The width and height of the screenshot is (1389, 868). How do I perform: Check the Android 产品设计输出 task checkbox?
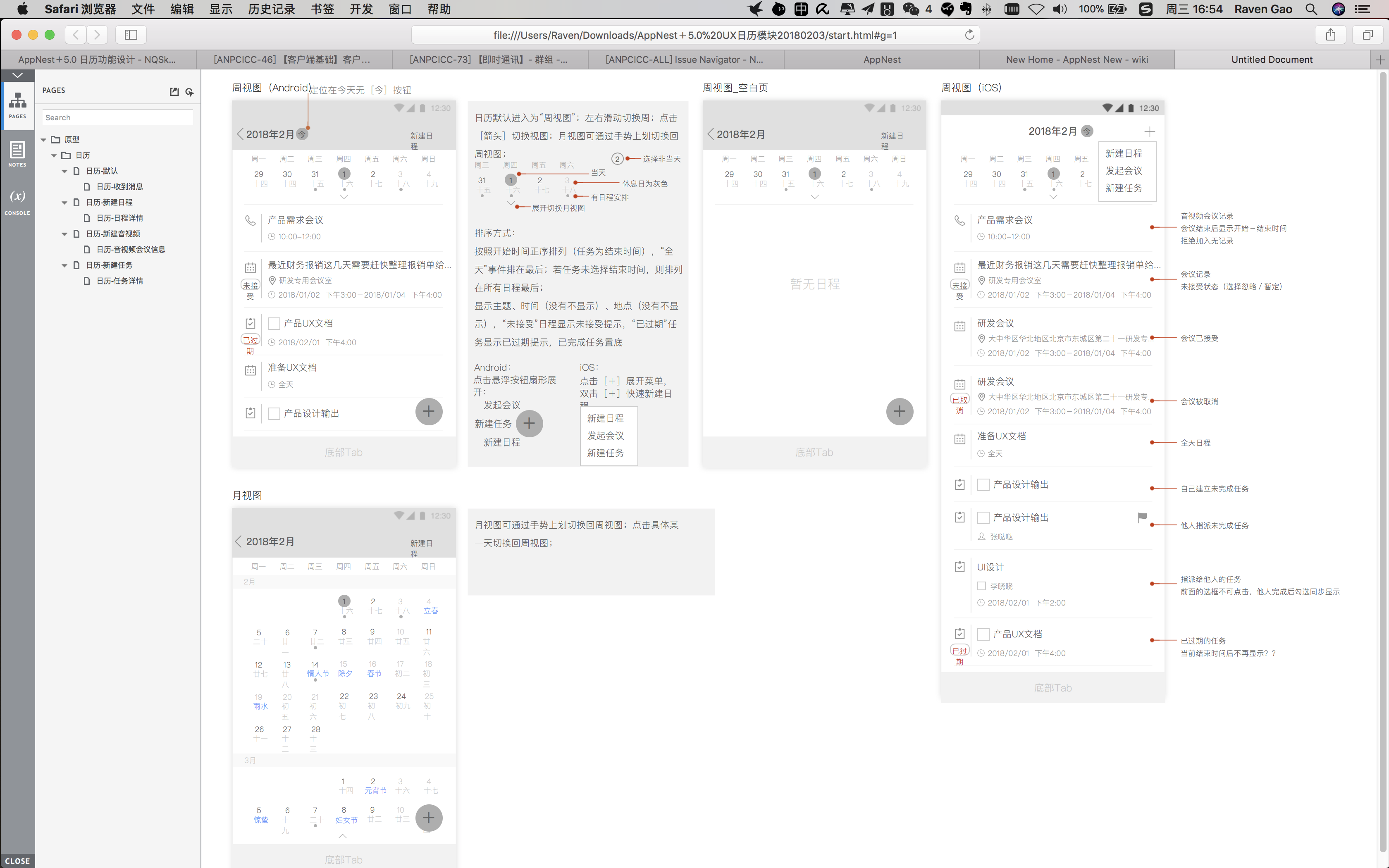274,413
